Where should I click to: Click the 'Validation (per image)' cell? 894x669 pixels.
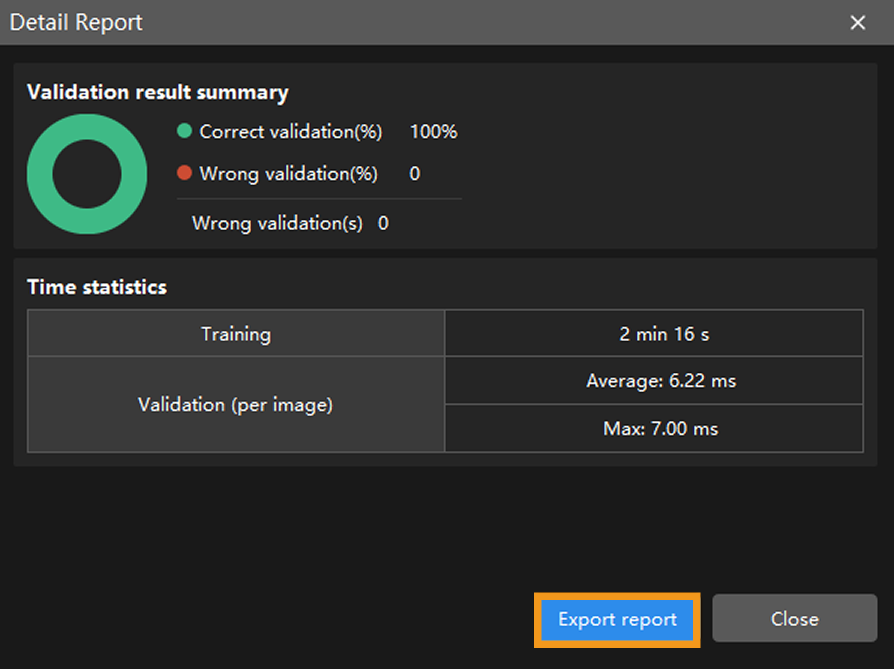236,405
